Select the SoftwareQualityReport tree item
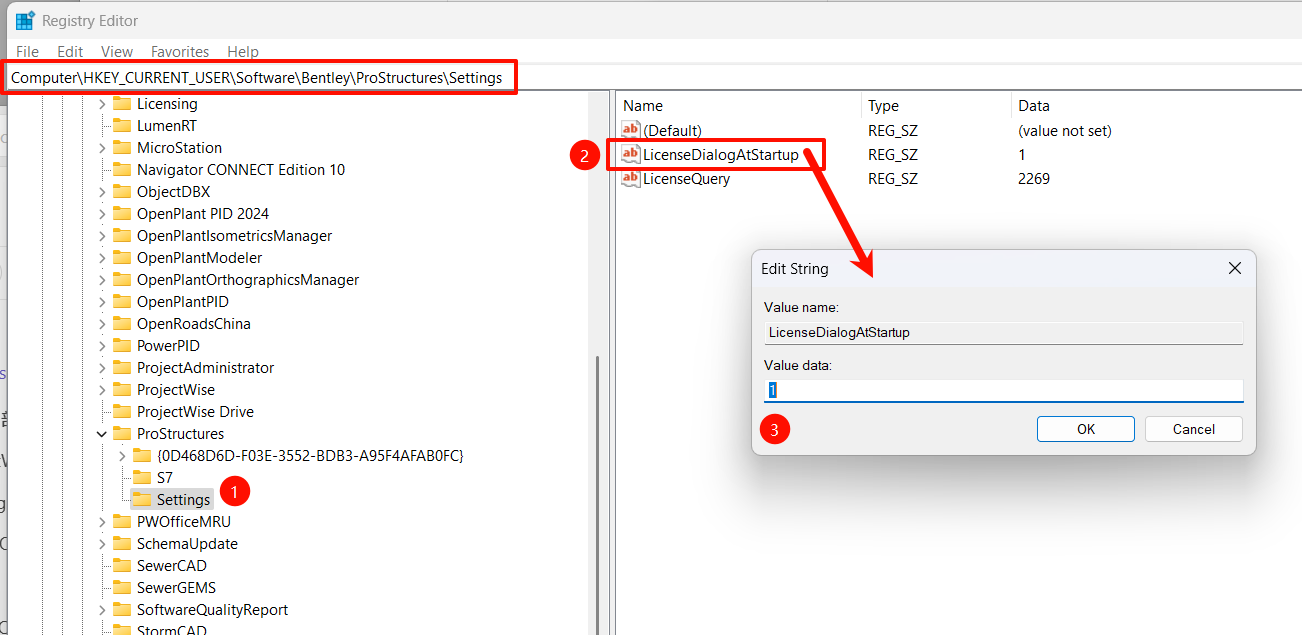This screenshot has height=635, width=1302. coord(212,610)
